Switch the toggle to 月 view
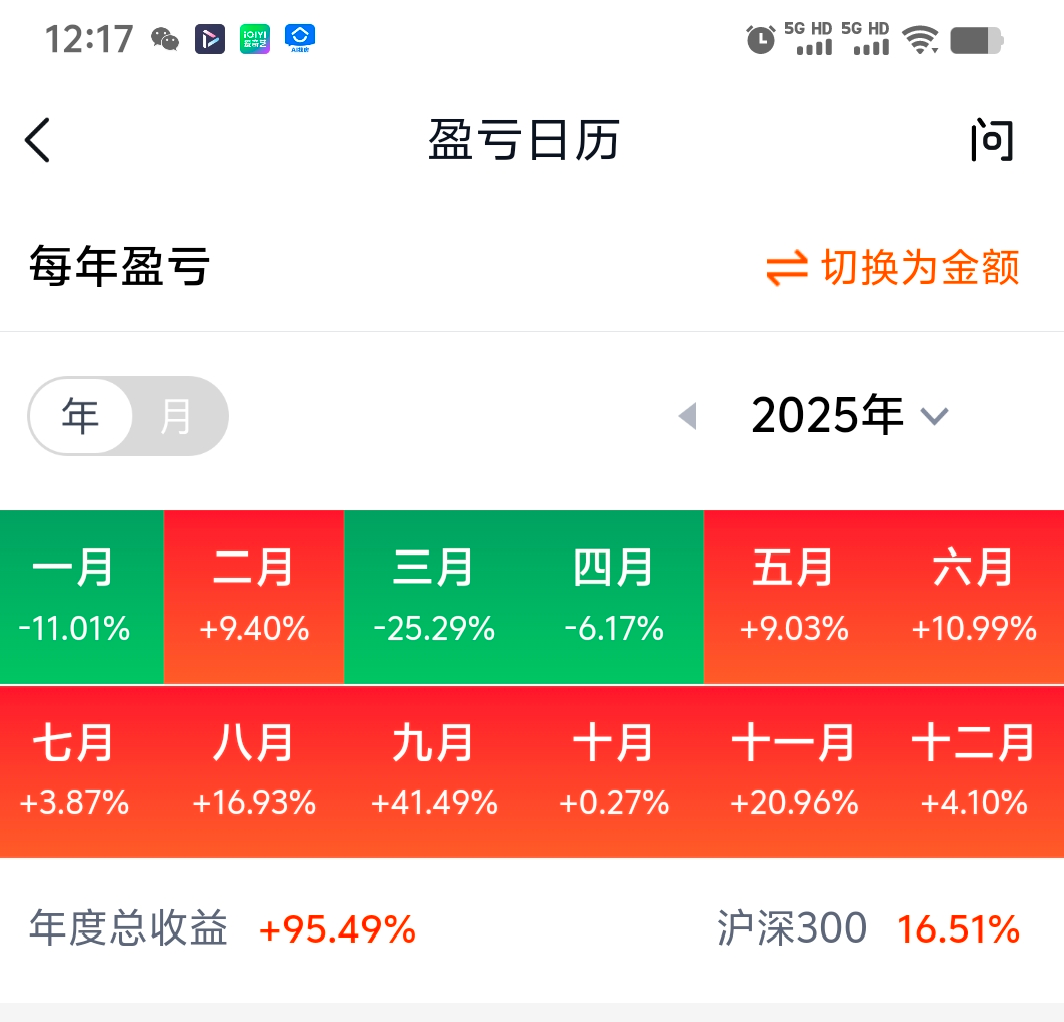 coord(176,416)
